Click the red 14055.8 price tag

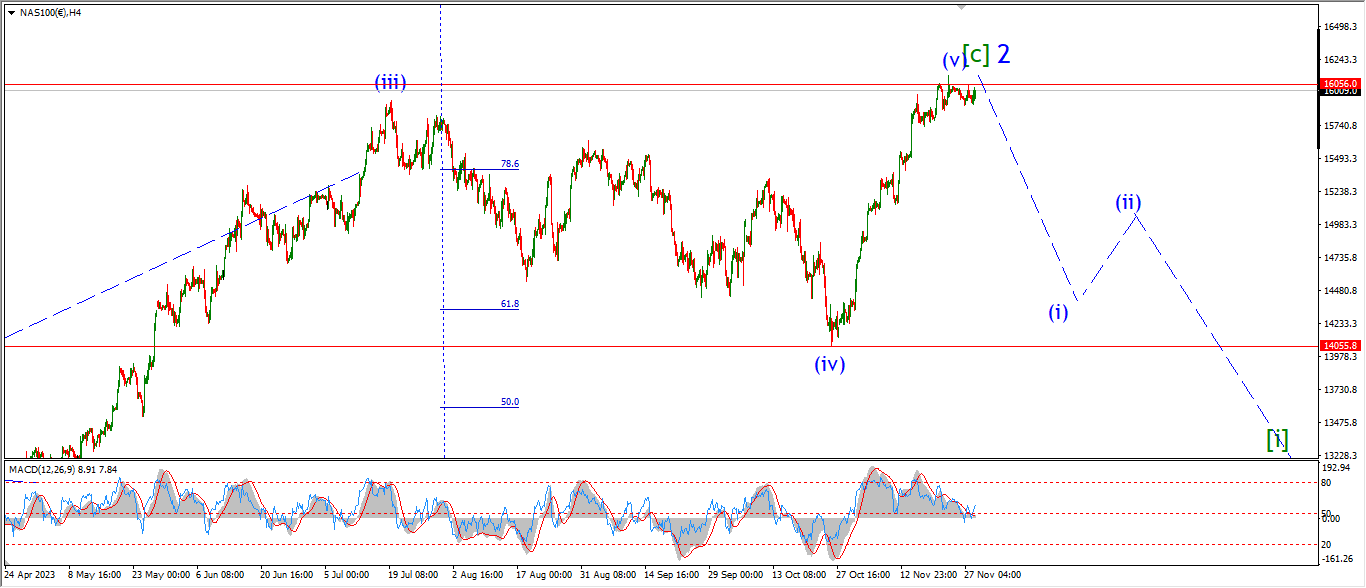tap(1339, 345)
